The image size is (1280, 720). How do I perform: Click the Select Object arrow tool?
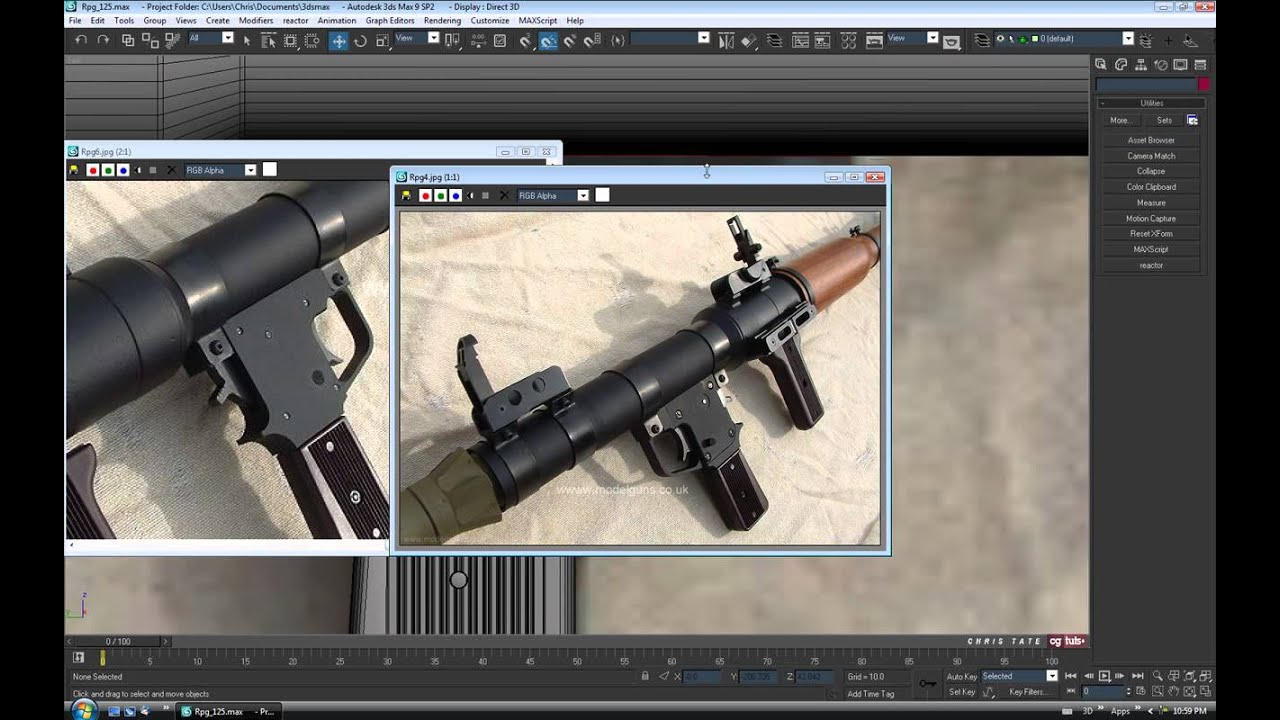[x=247, y=41]
